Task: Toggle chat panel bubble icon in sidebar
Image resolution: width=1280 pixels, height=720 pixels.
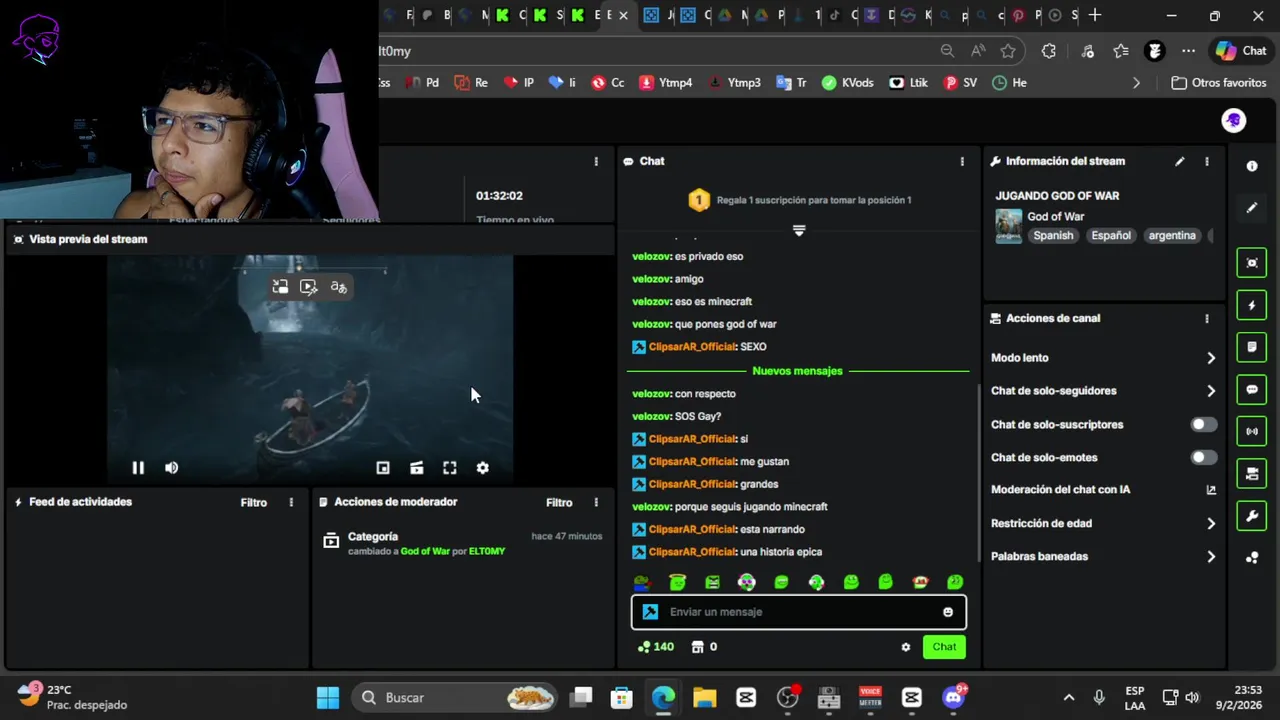Action: point(1252,390)
